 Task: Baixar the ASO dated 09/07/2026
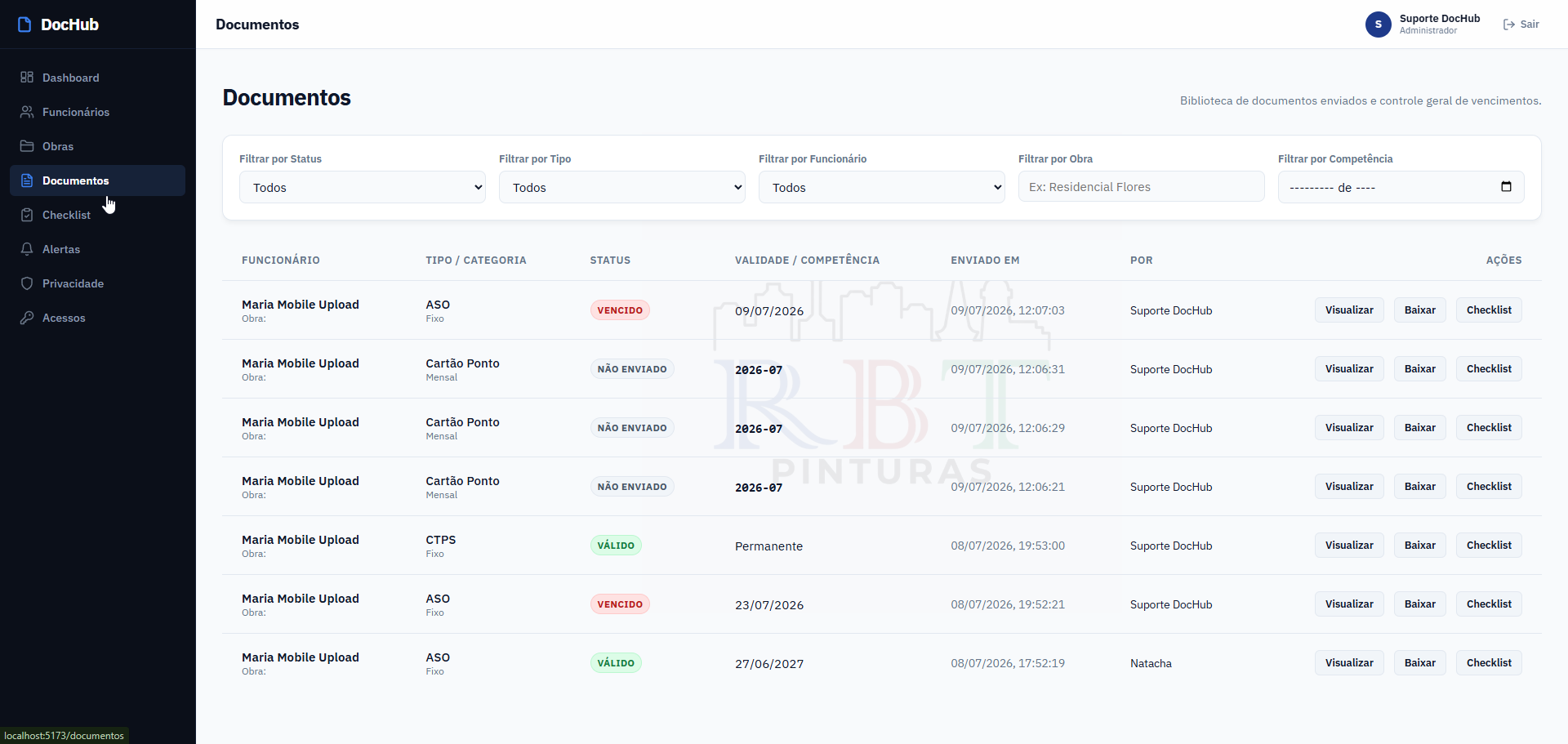pyautogui.click(x=1420, y=310)
